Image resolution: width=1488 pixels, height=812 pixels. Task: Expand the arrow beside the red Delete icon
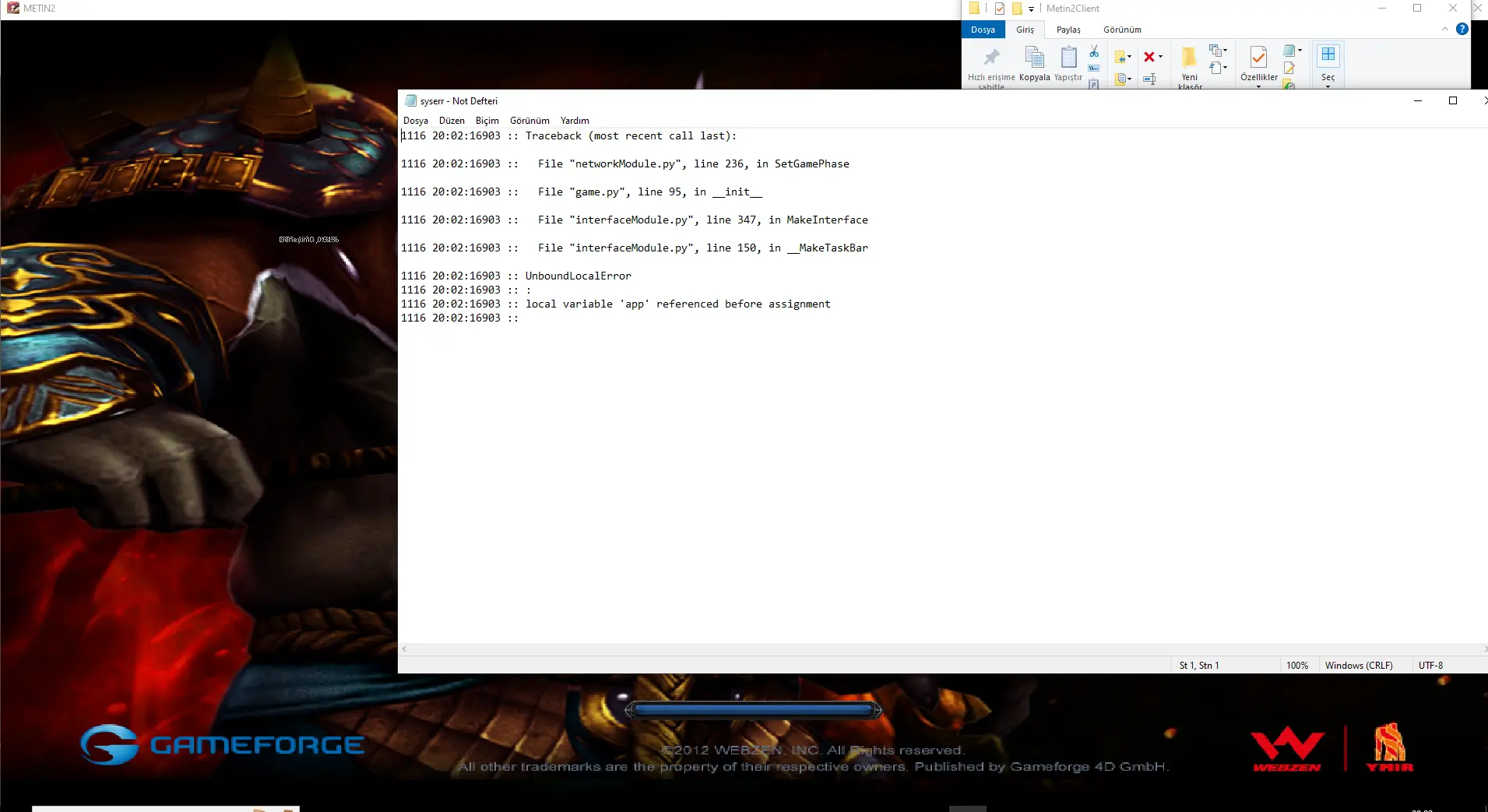point(1160,57)
